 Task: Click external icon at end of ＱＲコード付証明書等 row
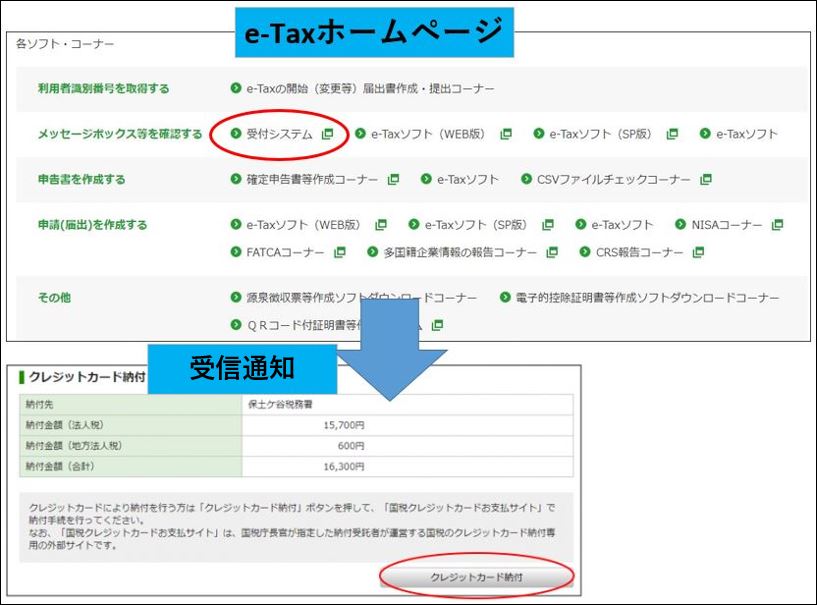click(x=438, y=325)
